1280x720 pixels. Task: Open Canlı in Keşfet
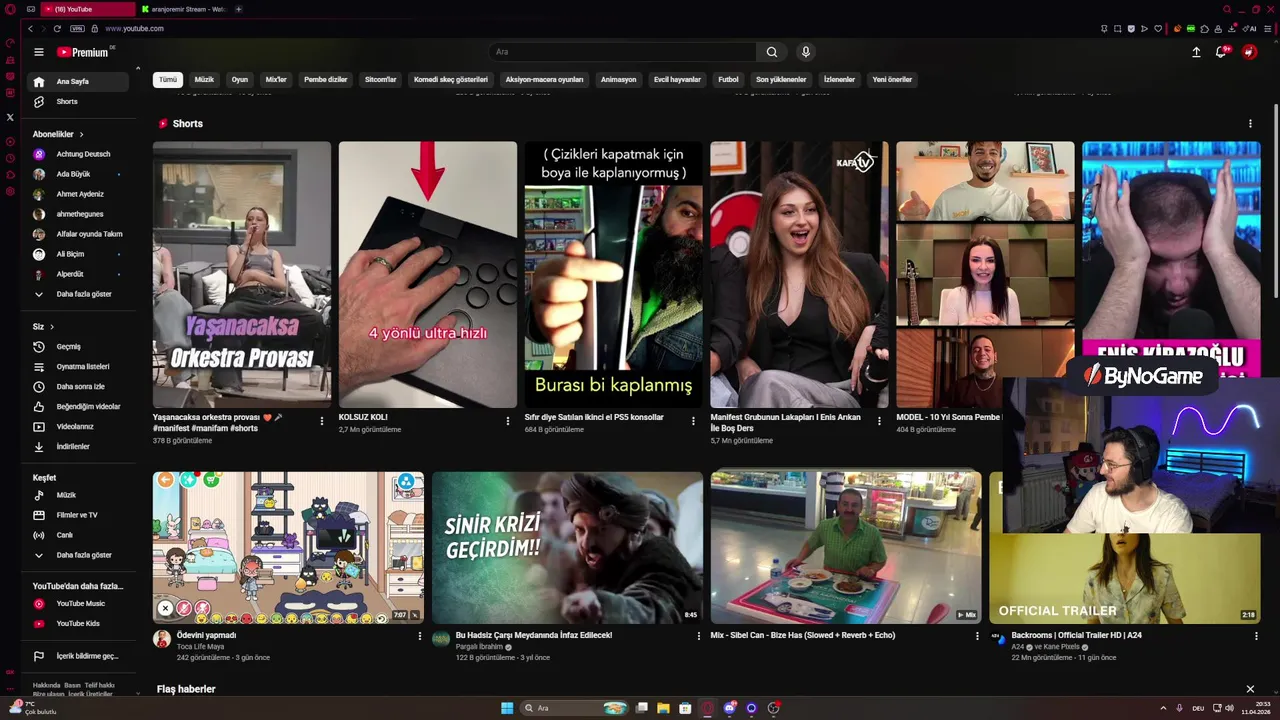coord(80,535)
